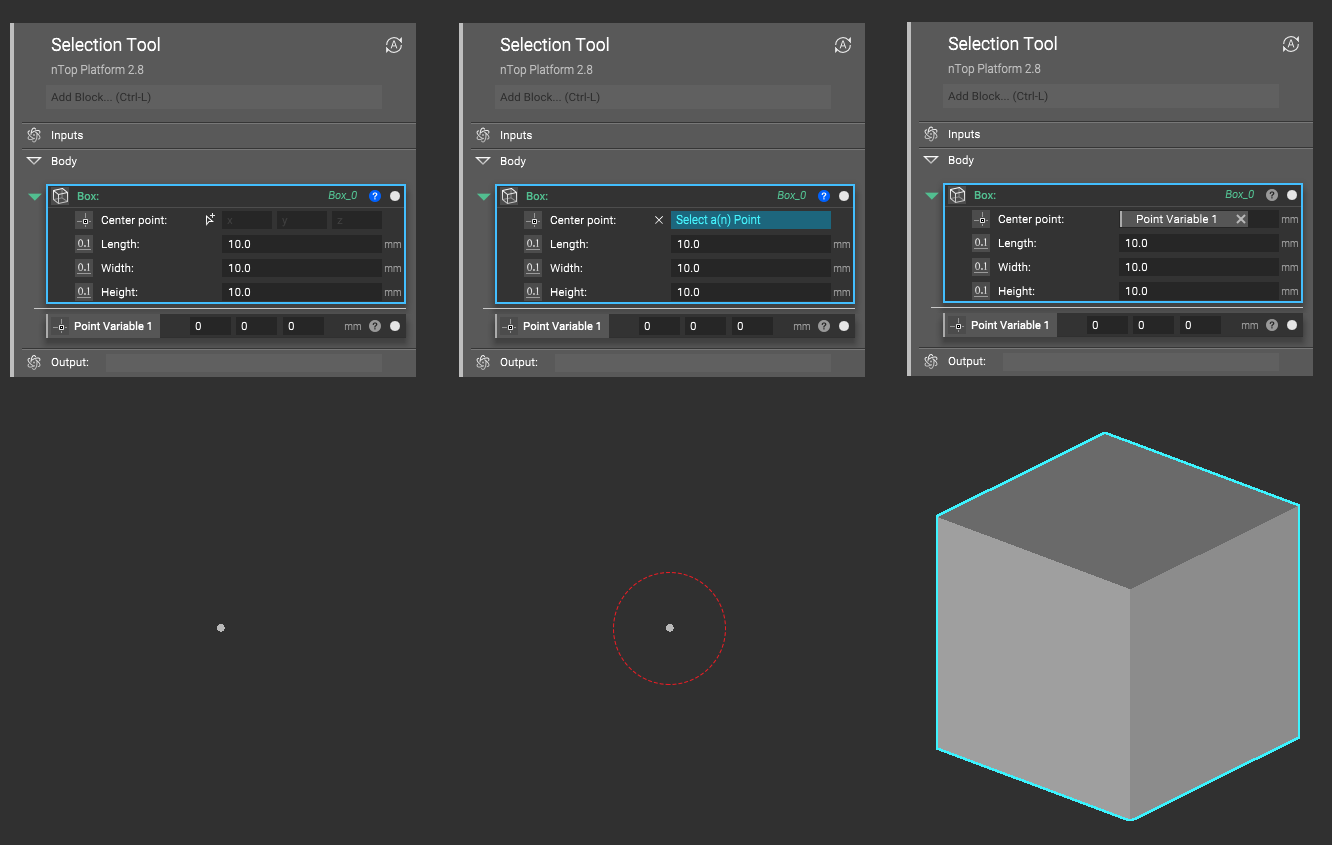
Task: Click the Output gear icon in the middle panel
Action: (x=483, y=362)
